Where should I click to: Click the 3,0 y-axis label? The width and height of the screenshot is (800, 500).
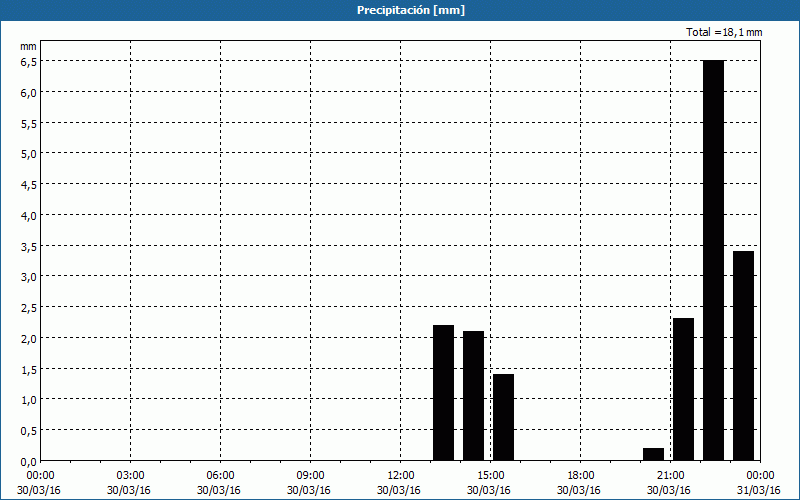(x=28, y=277)
